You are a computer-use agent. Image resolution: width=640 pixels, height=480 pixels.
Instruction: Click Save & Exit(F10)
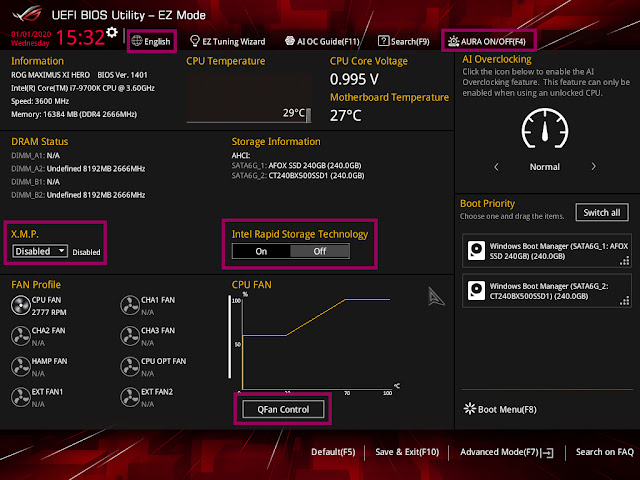tap(407, 452)
